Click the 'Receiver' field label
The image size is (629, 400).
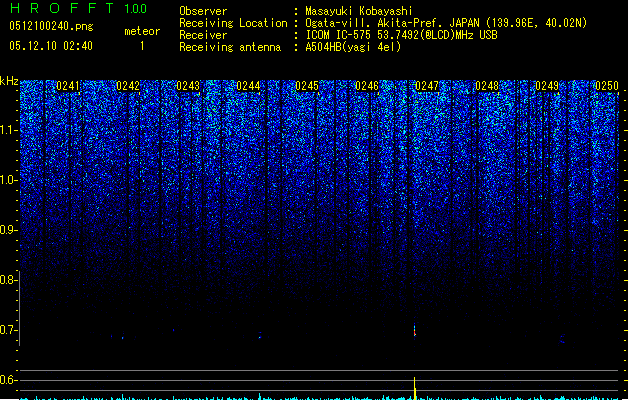203,35
